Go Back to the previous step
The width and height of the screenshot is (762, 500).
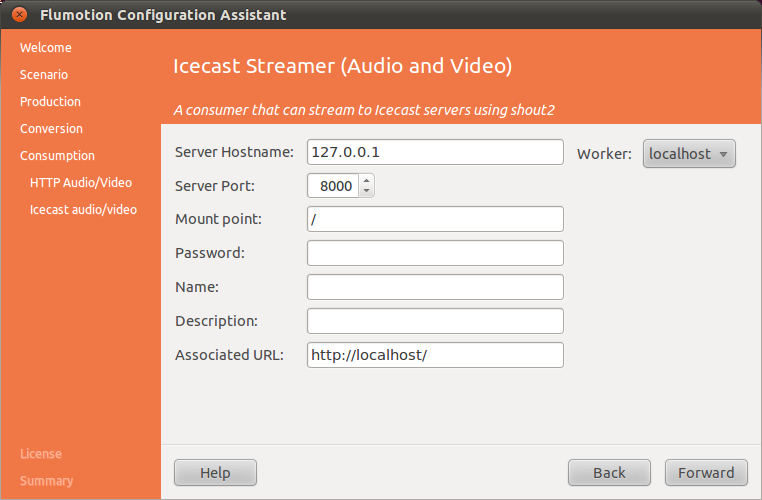point(609,473)
